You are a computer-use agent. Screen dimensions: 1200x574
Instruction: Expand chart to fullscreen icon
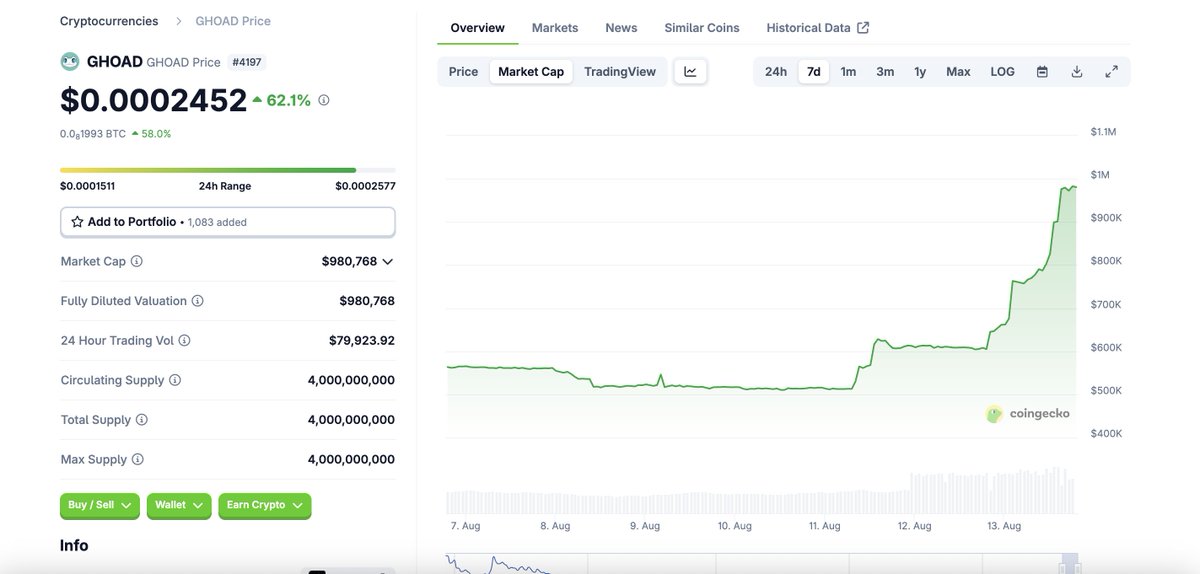pyautogui.click(x=1111, y=72)
